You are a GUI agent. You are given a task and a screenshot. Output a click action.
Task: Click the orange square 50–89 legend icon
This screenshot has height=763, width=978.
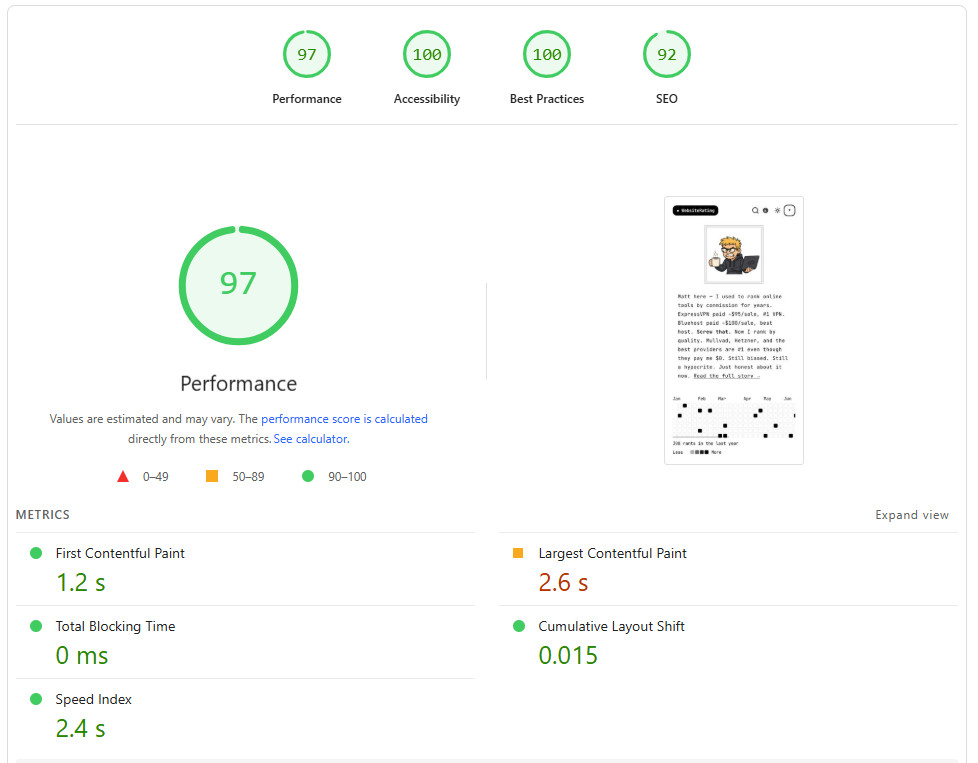(x=212, y=477)
